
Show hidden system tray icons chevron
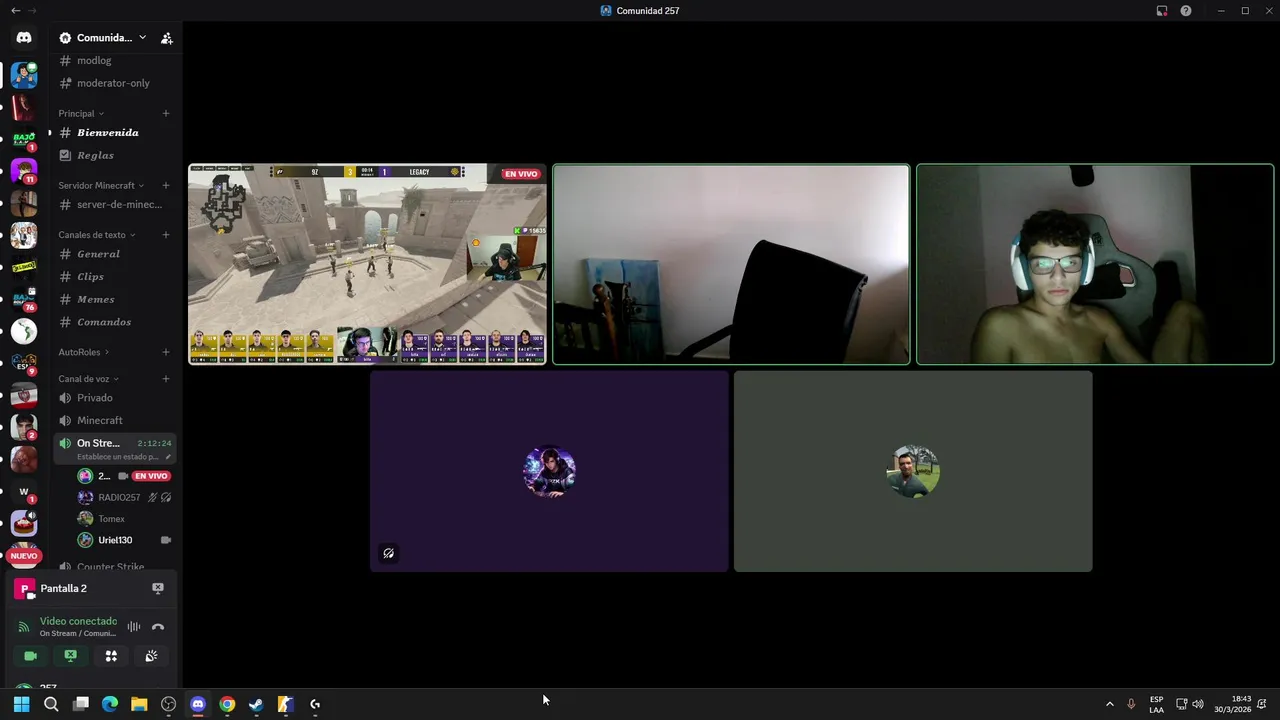[x=1109, y=704]
